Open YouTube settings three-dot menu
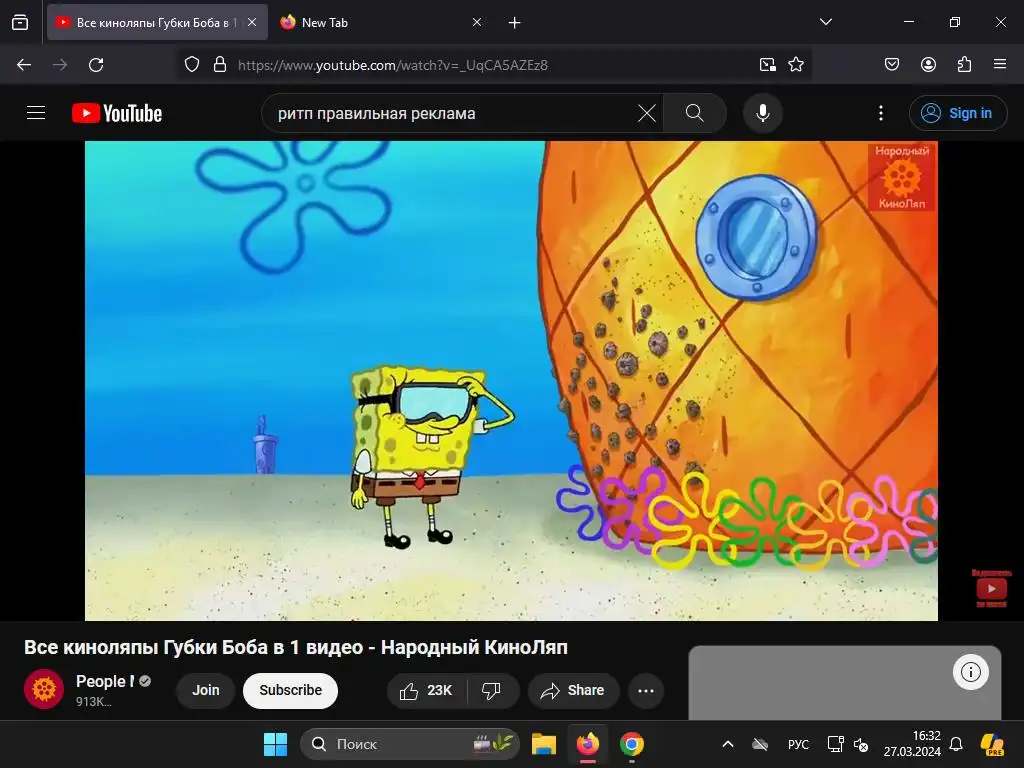The image size is (1024, 768). (x=881, y=113)
